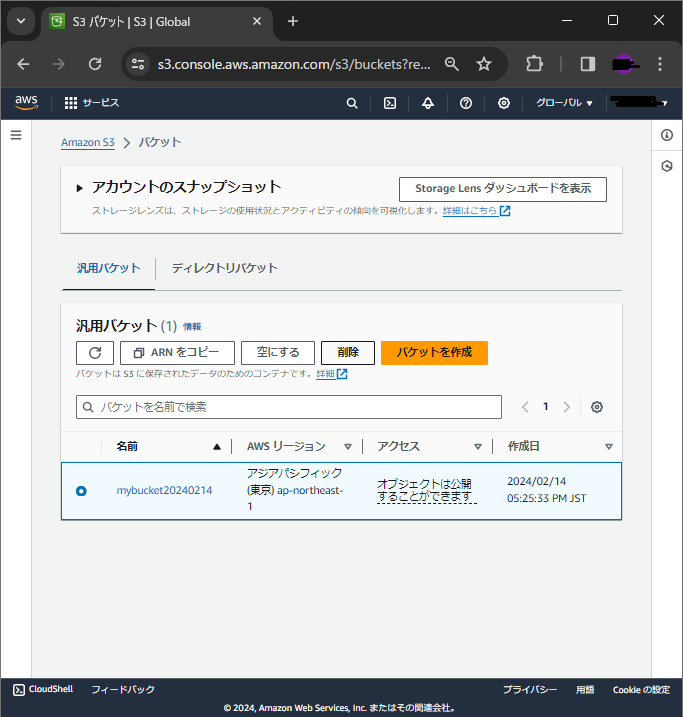
Task: Open the notifications bell
Action: tap(427, 103)
